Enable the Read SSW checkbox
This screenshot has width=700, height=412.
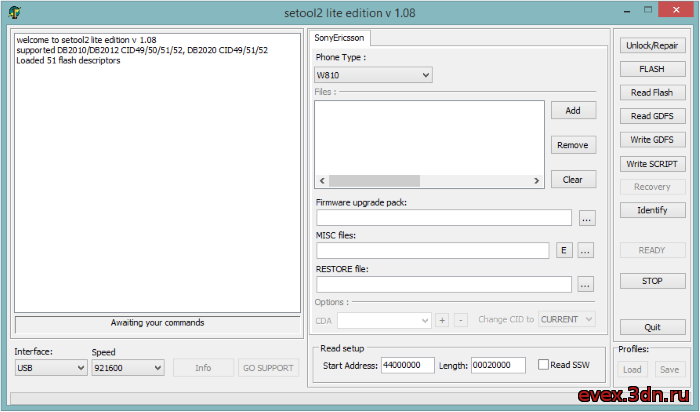[543, 365]
